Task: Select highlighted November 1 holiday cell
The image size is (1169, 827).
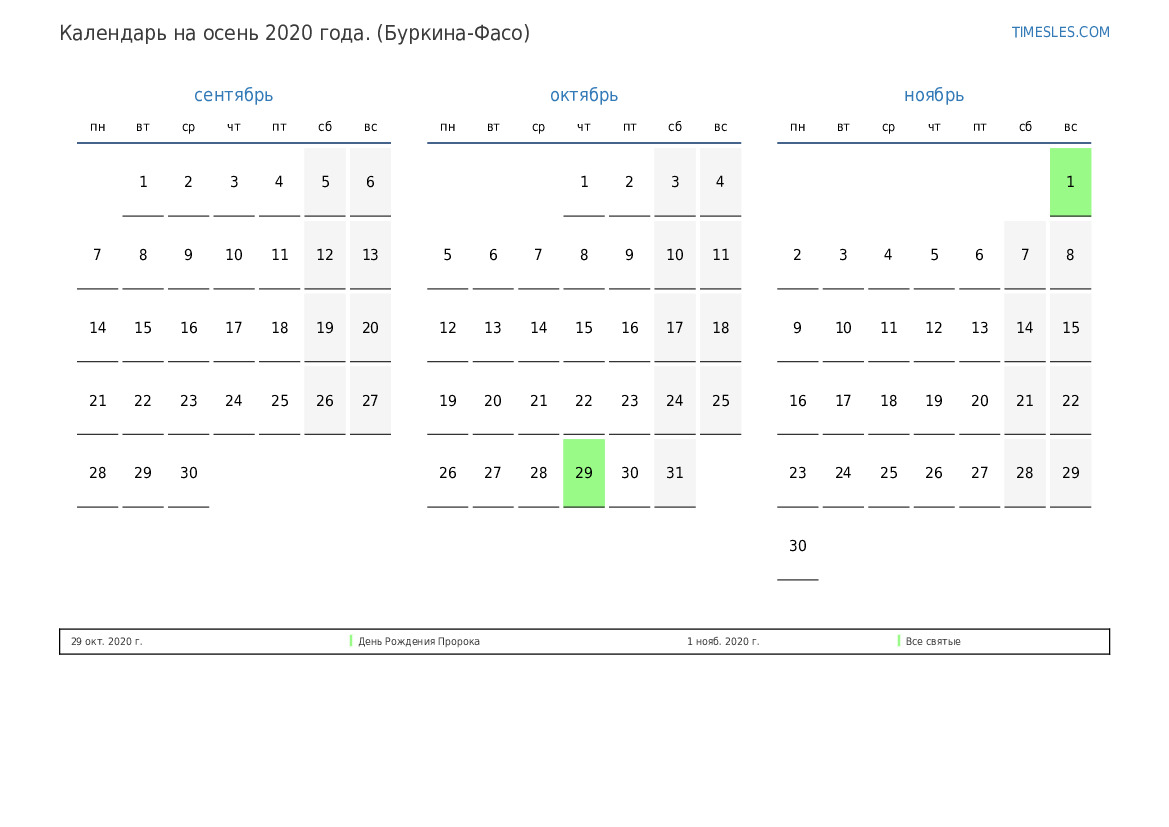Action: pos(1070,182)
